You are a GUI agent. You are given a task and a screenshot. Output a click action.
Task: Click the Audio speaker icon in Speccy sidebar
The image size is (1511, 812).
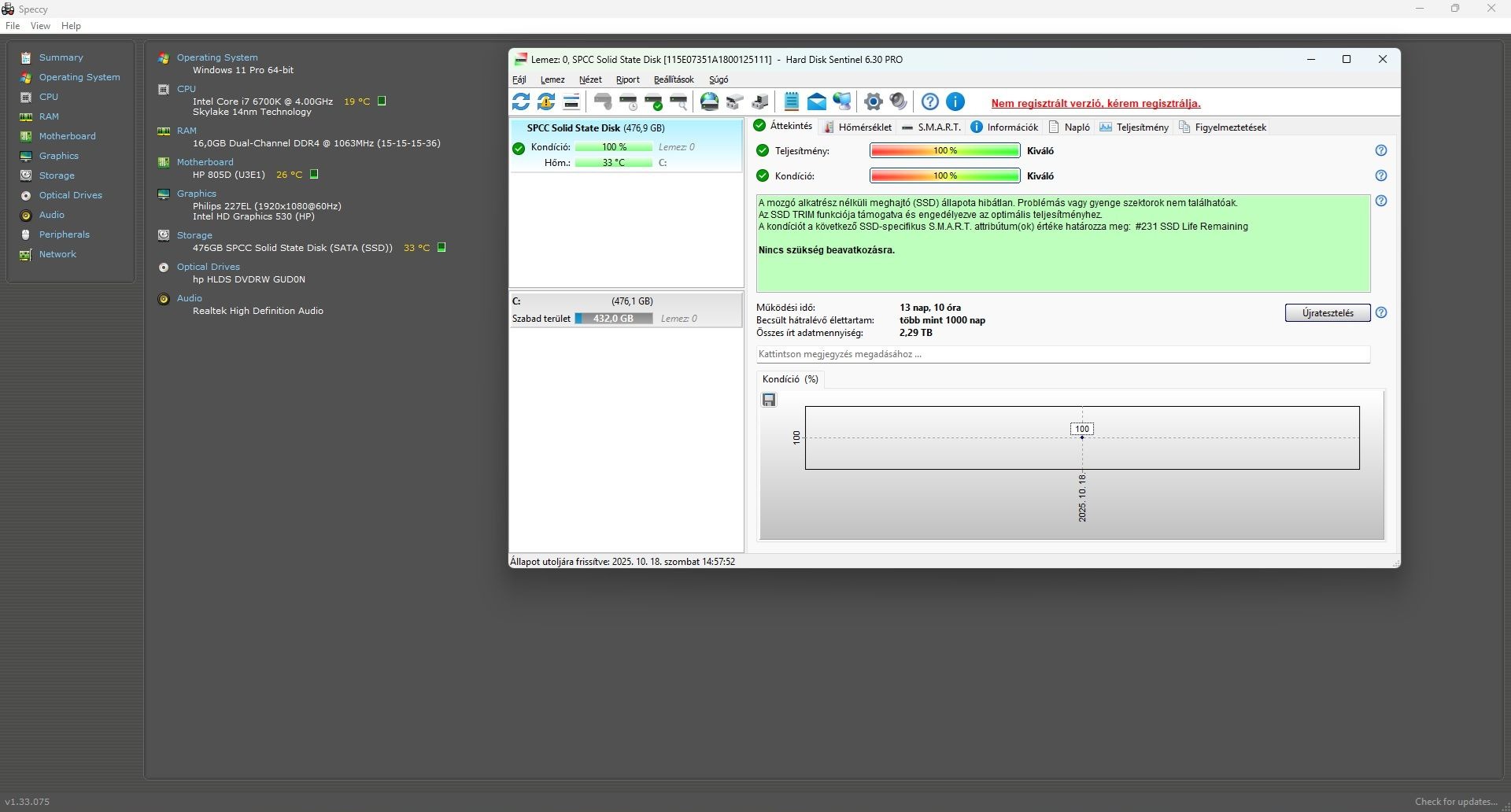point(26,215)
